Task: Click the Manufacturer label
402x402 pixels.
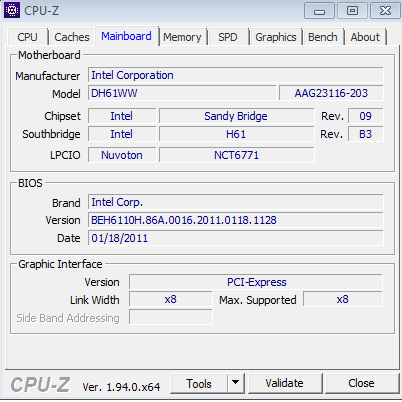Action: pyautogui.click(x=48, y=76)
